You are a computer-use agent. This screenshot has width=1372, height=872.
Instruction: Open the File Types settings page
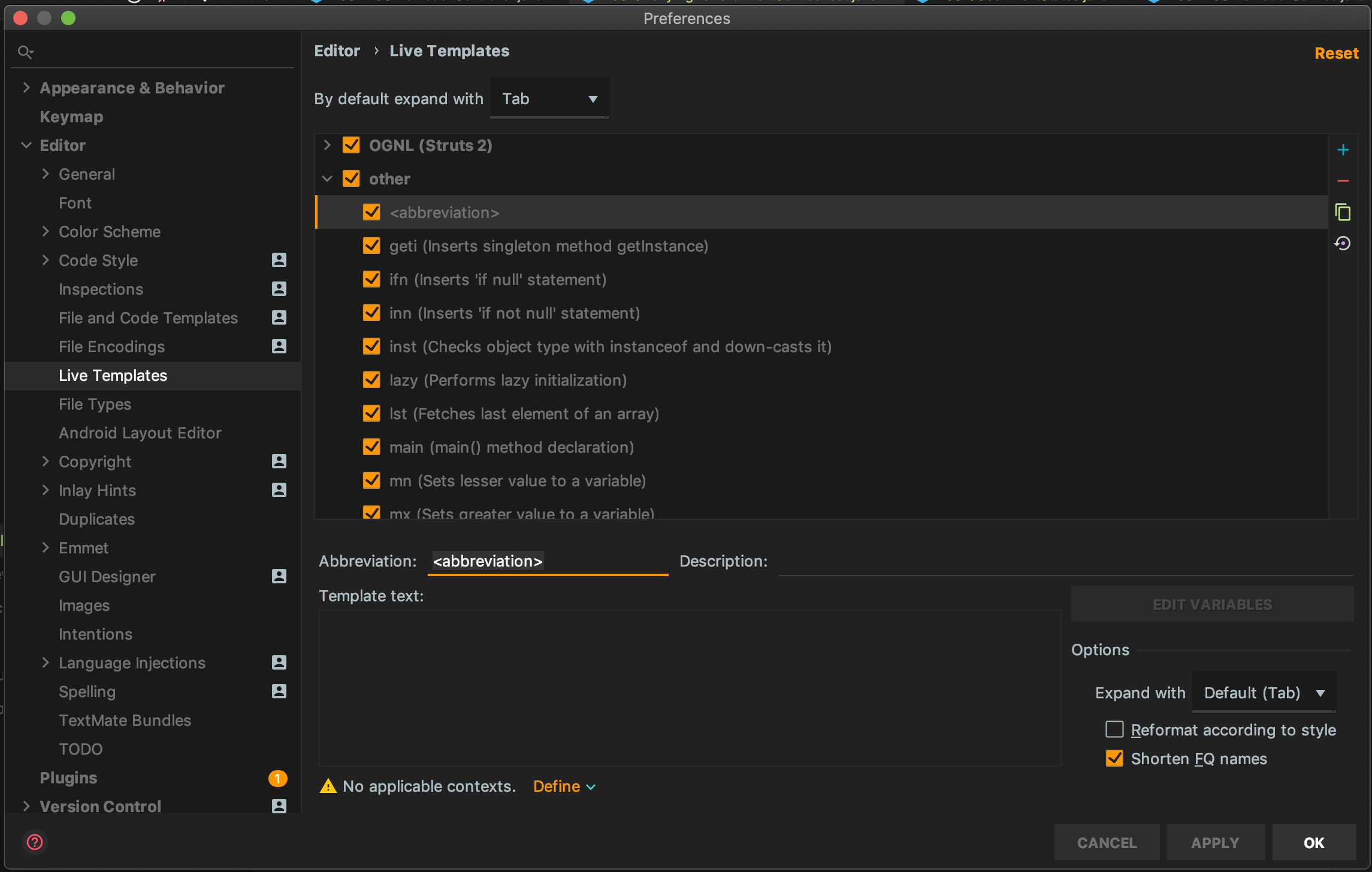tap(95, 404)
